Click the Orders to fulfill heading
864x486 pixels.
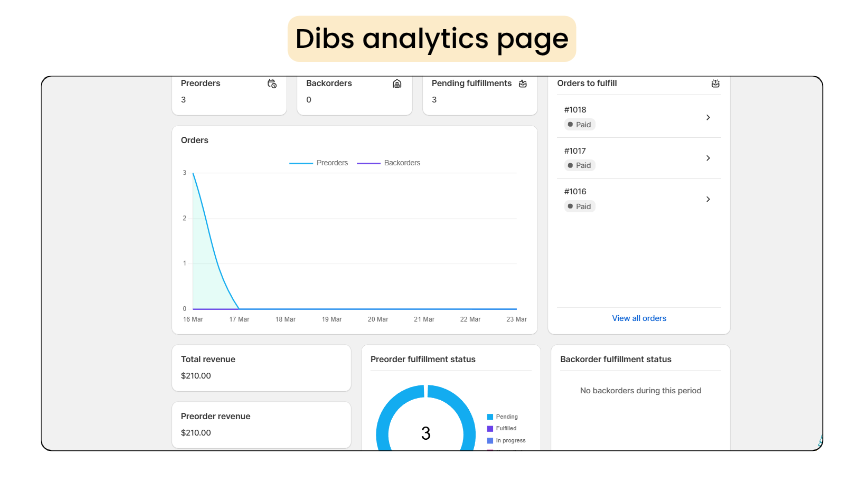(587, 83)
